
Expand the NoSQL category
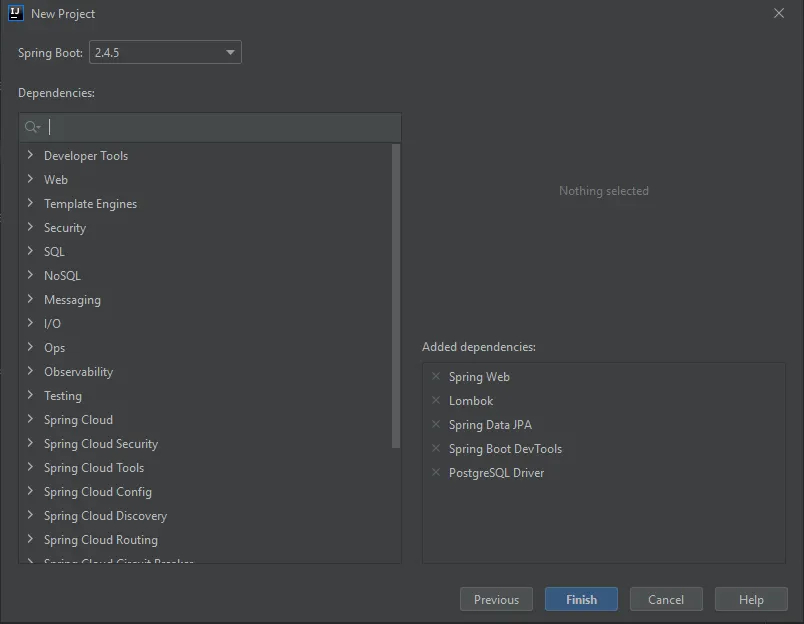pyautogui.click(x=30, y=275)
